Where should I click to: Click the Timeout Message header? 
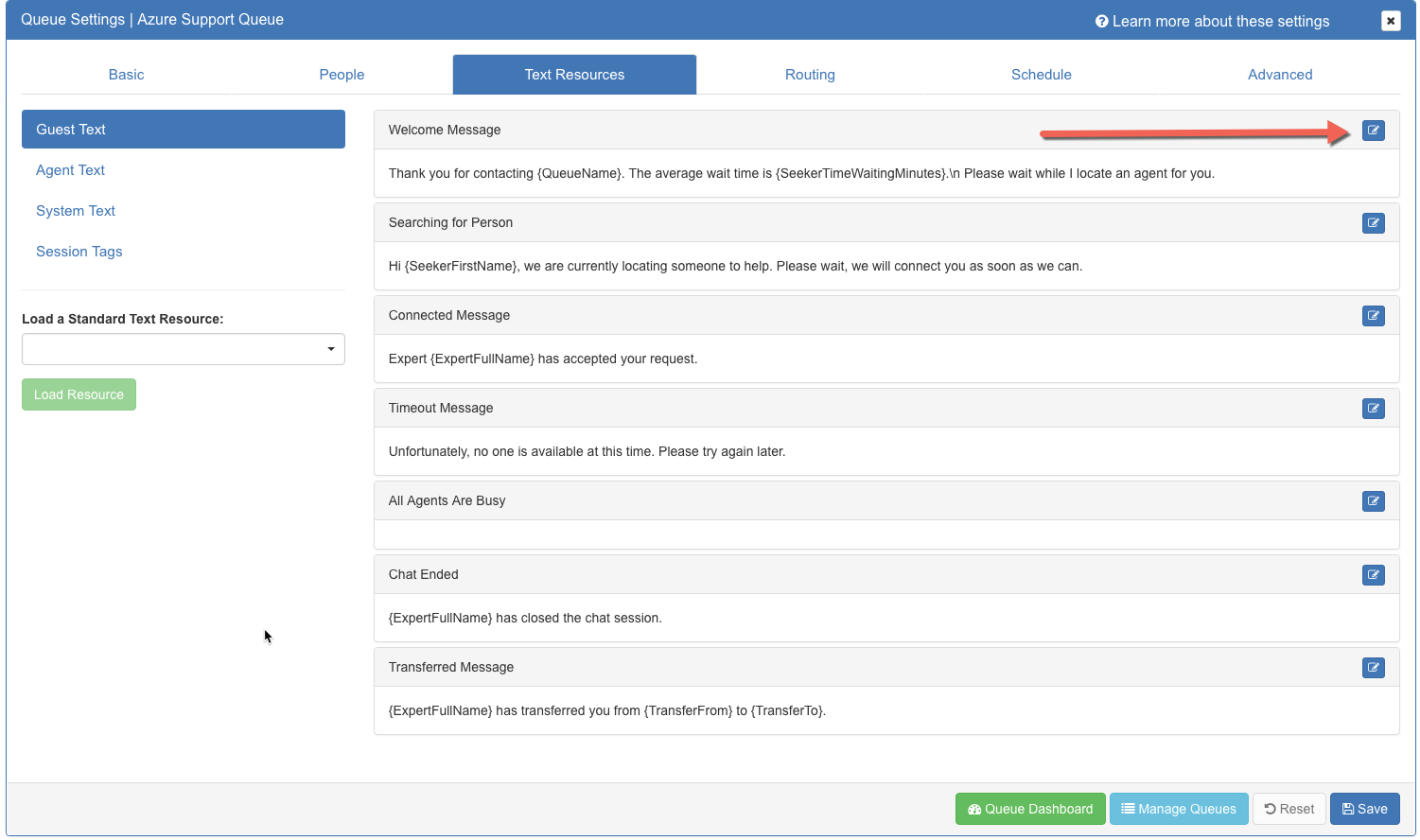tap(441, 408)
